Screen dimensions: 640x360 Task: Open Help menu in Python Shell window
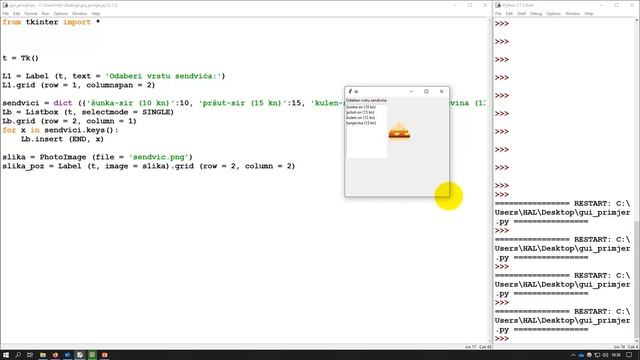point(589,13)
